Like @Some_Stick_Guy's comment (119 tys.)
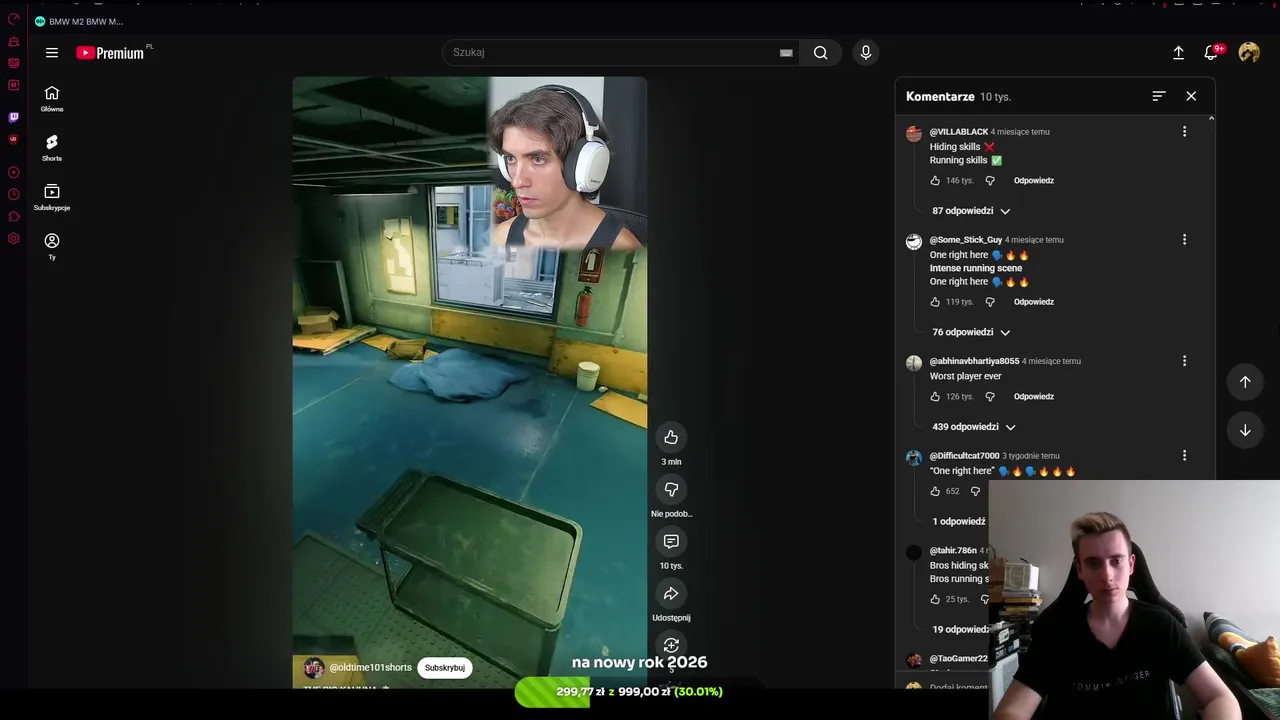Image resolution: width=1280 pixels, height=720 pixels. pyautogui.click(x=935, y=302)
